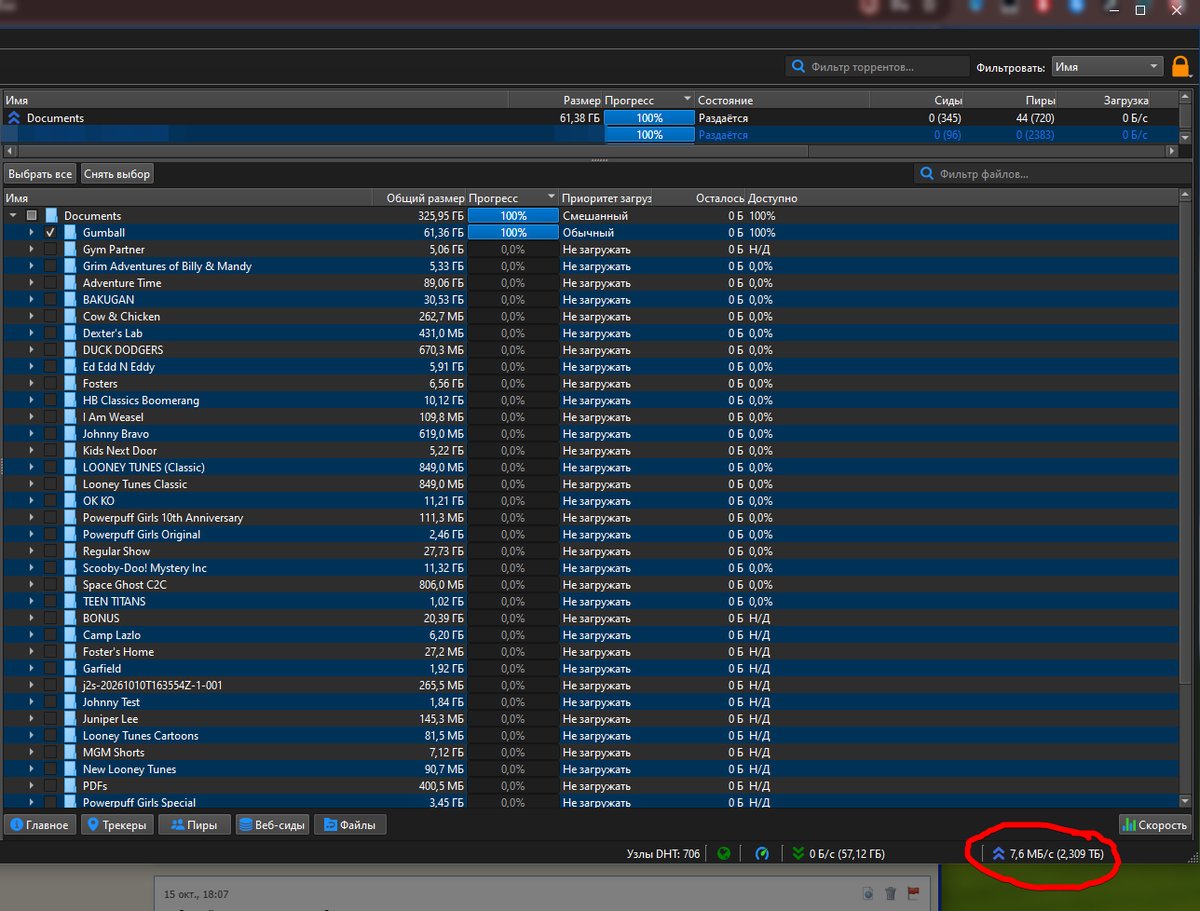
Task: Expand the Regular Show folder
Action: [31, 551]
